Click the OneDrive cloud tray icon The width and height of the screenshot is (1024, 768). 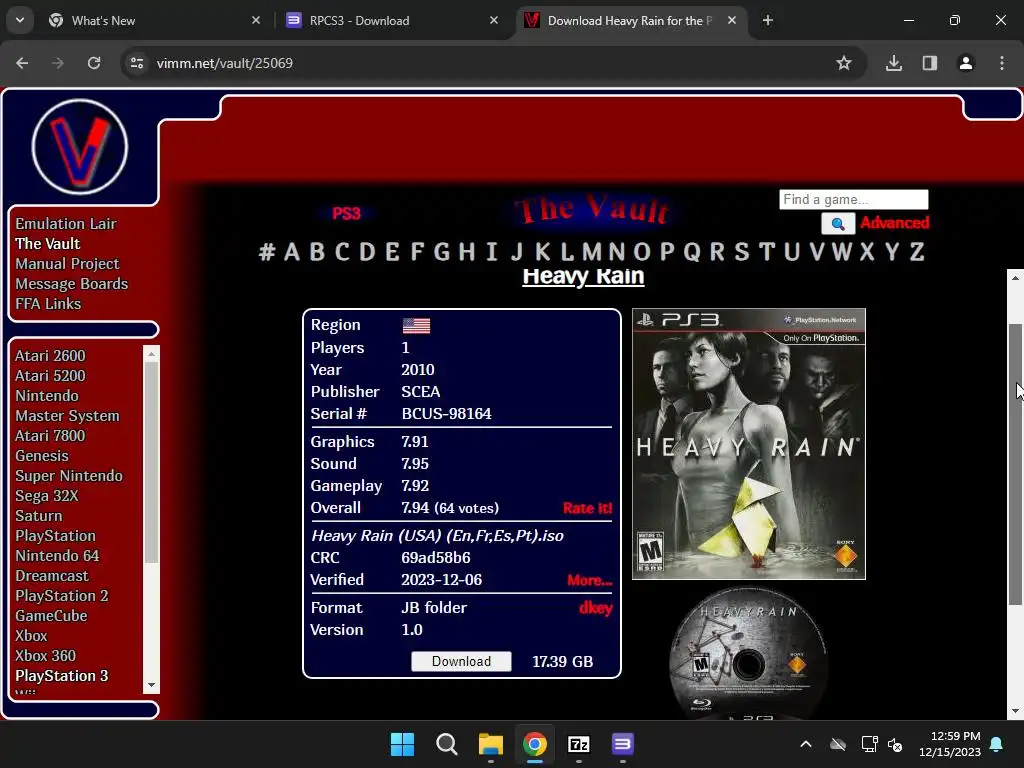pyautogui.click(x=838, y=744)
